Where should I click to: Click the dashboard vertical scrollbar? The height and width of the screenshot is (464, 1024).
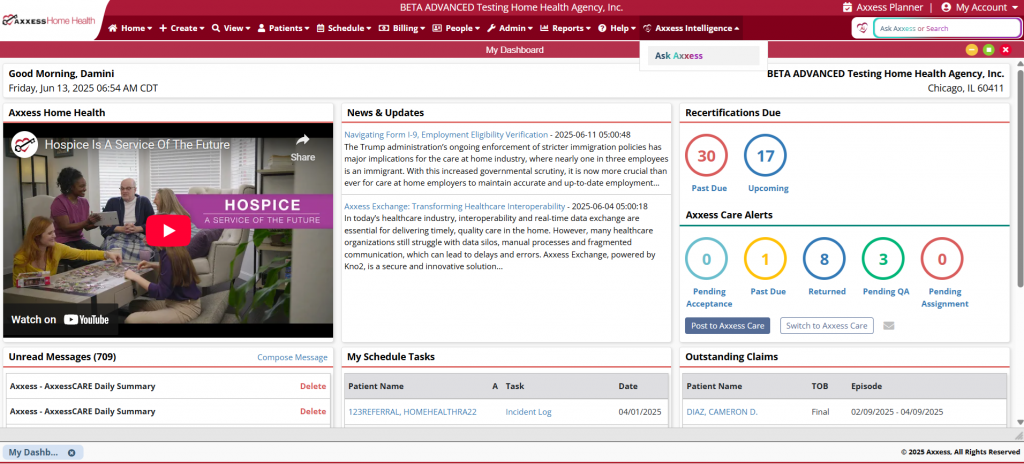point(1019,176)
